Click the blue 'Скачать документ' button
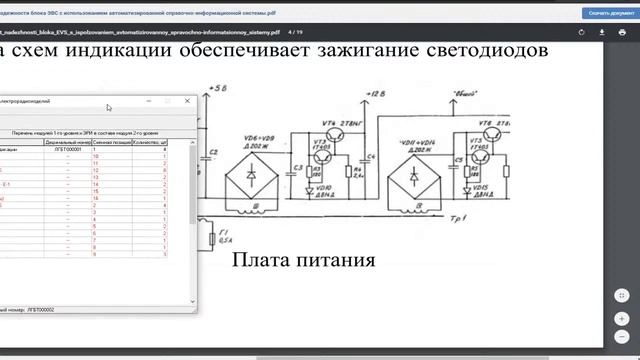Screen dimensions: 640x360 (x=611, y=13)
